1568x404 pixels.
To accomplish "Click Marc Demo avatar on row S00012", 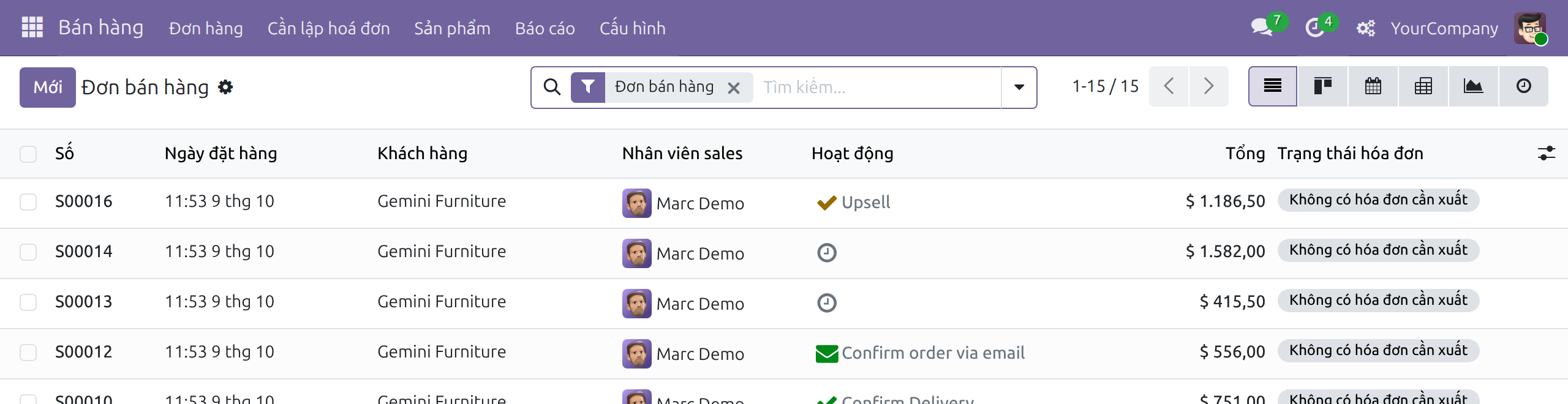I will click(x=637, y=354).
